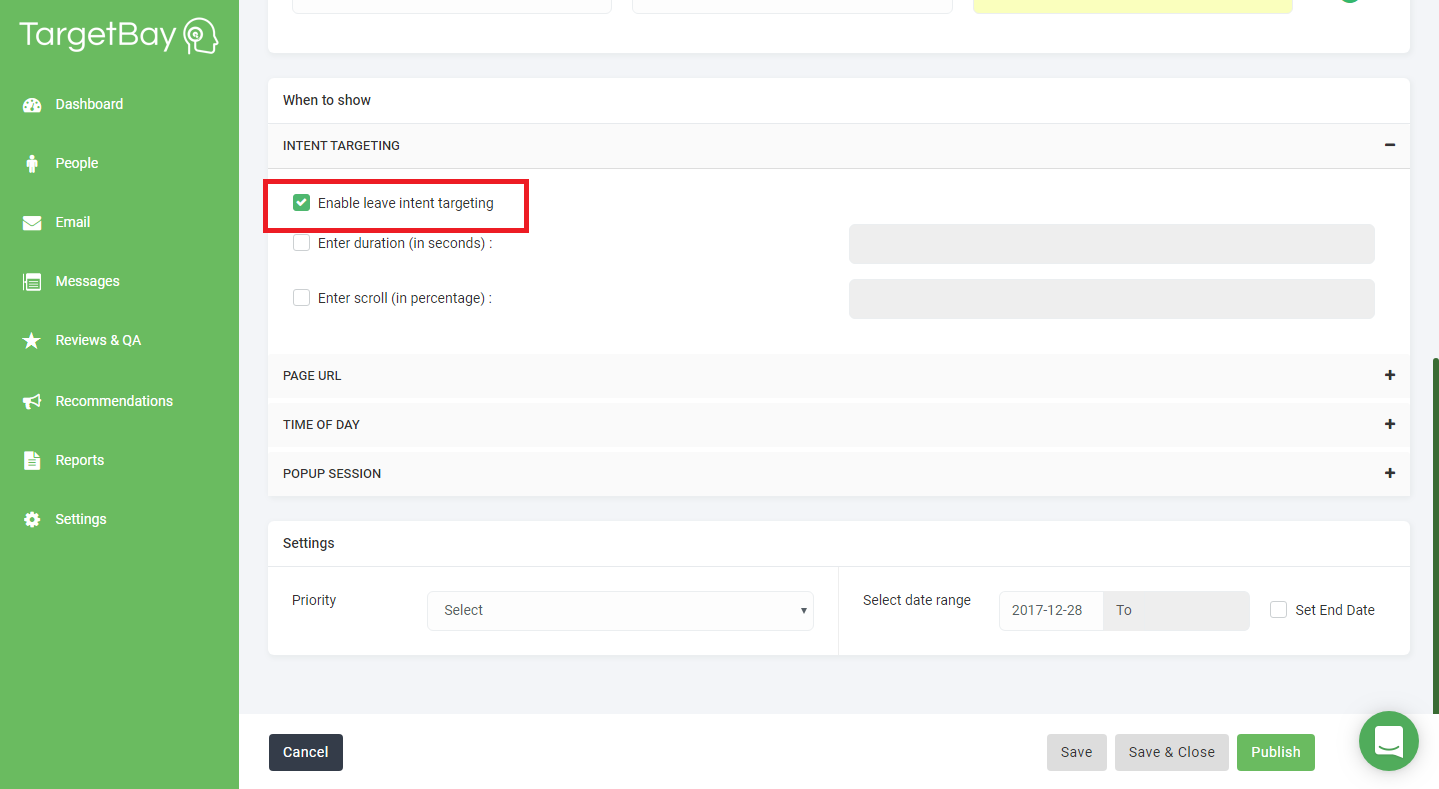This screenshot has height=789, width=1439.
Task: Go to Recommendations
Action: (114, 401)
